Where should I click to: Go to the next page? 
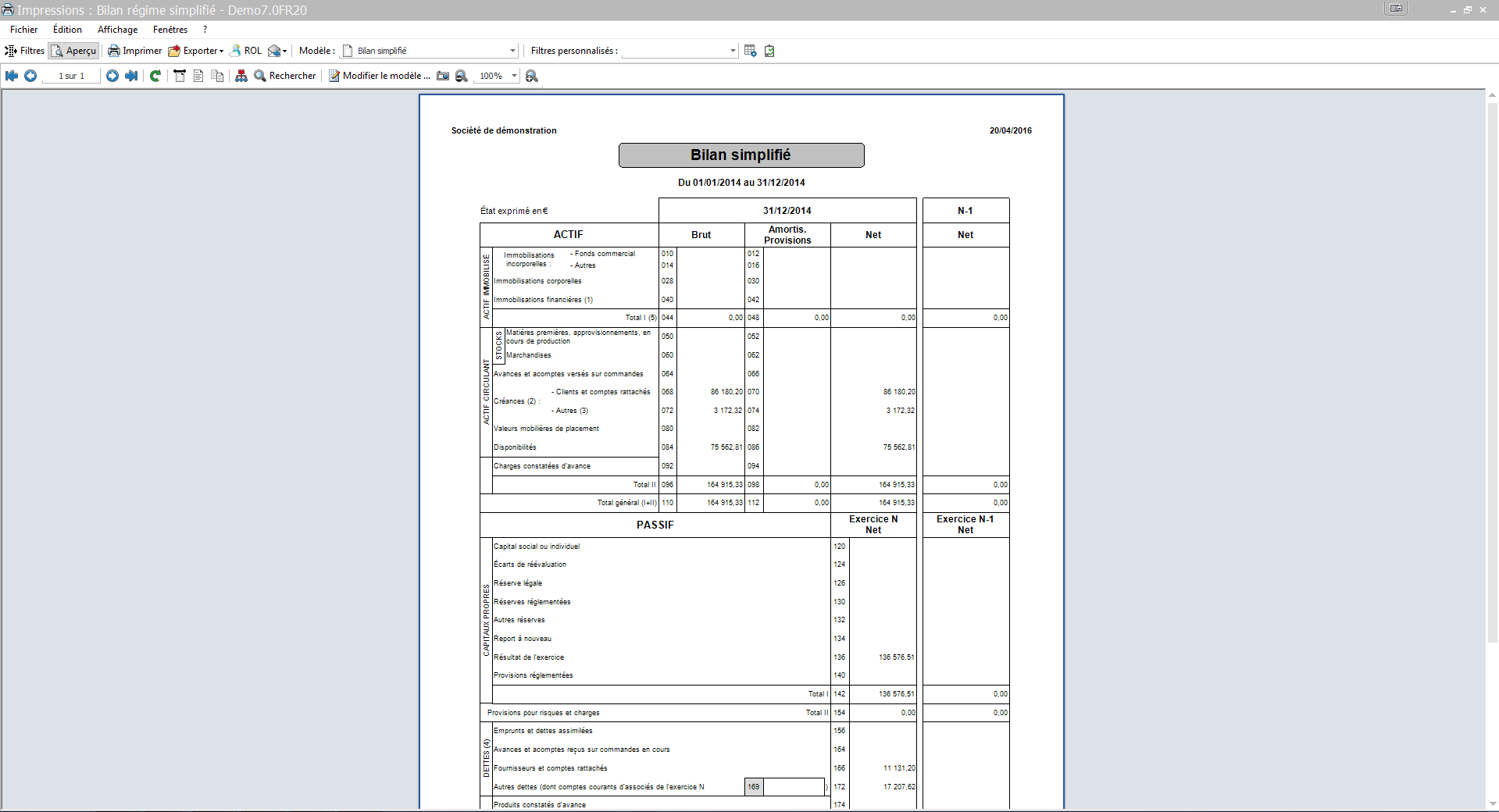(x=112, y=76)
